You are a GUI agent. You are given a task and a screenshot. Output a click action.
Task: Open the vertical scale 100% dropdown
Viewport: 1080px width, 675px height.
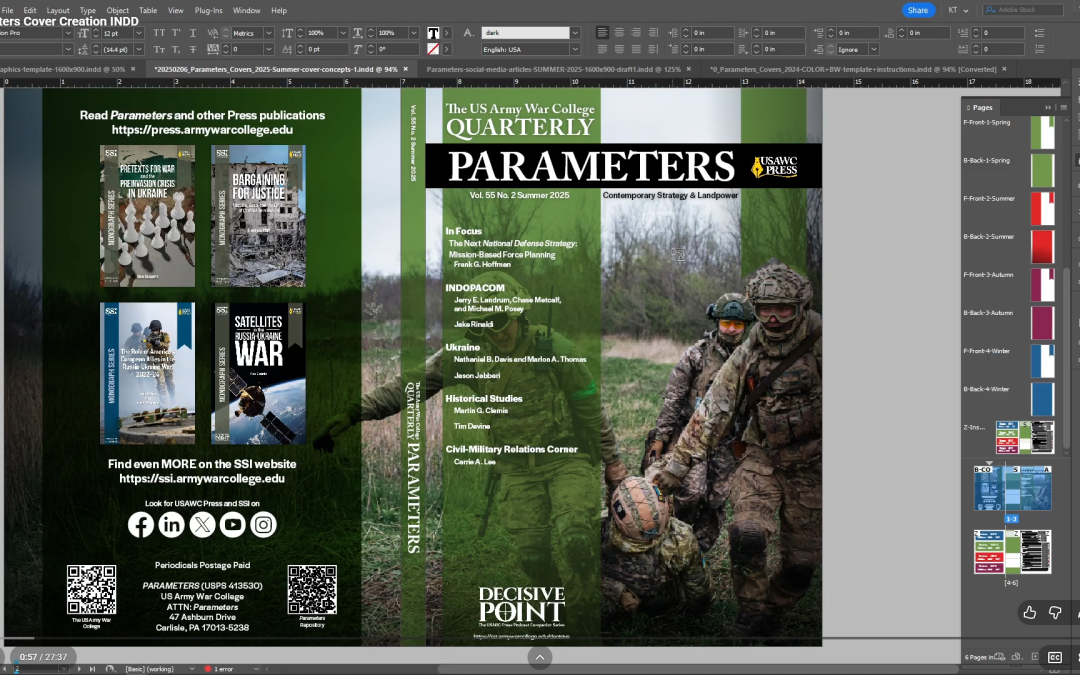point(342,33)
